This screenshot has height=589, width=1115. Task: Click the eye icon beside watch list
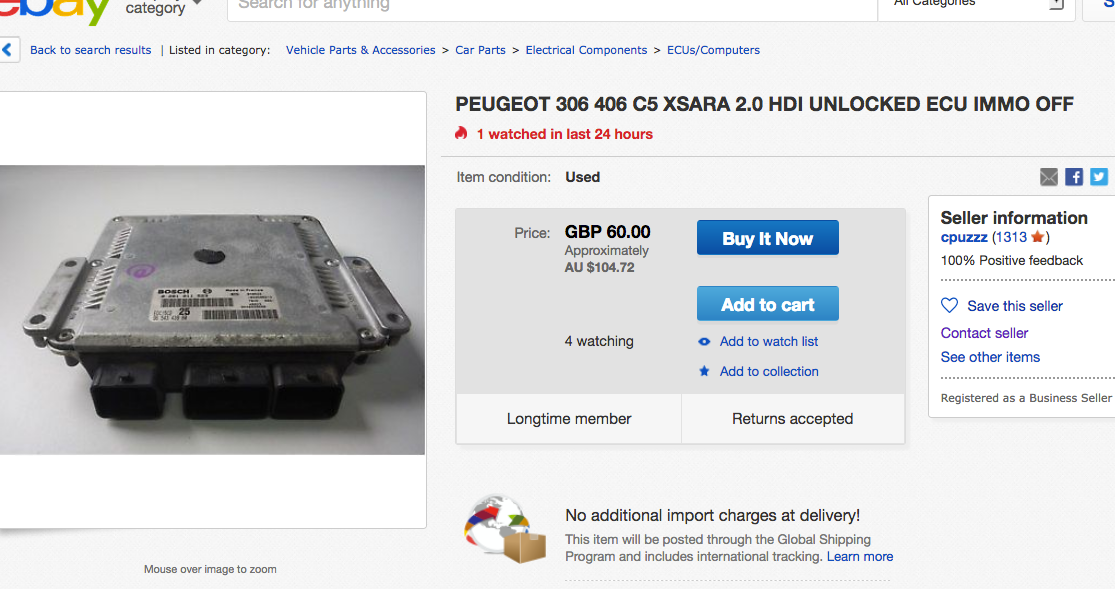[704, 342]
